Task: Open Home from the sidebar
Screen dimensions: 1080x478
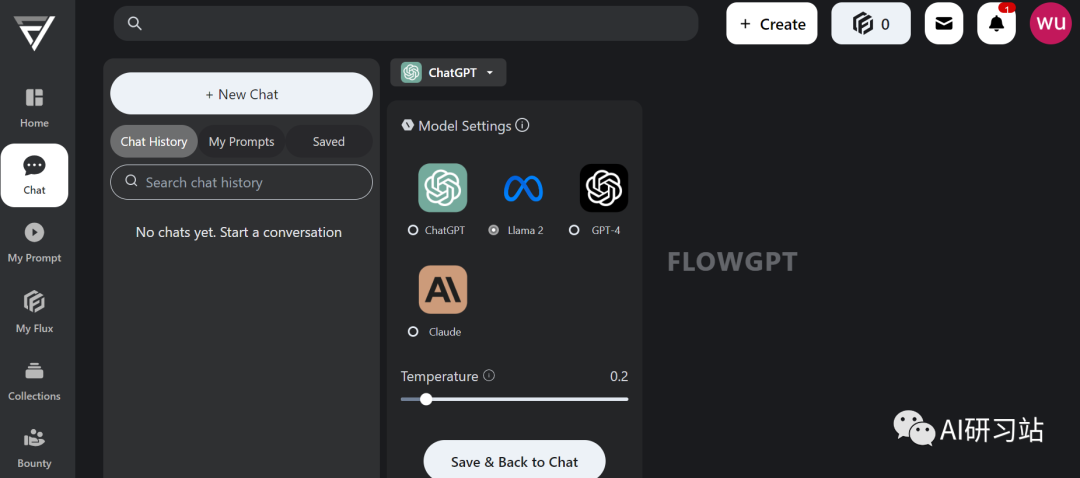Action: pyautogui.click(x=34, y=107)
